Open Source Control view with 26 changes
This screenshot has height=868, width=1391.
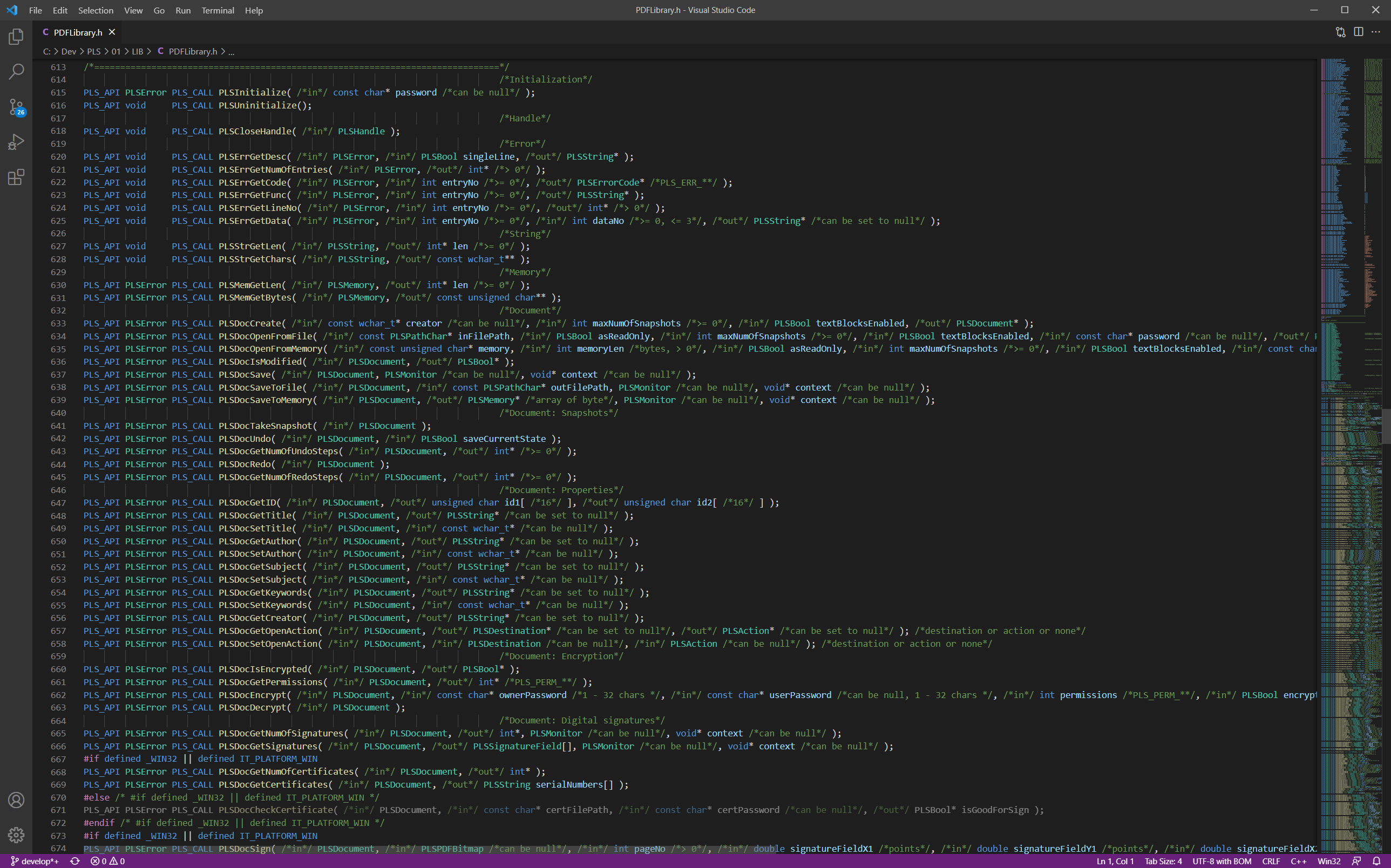[x=16, y=107]
